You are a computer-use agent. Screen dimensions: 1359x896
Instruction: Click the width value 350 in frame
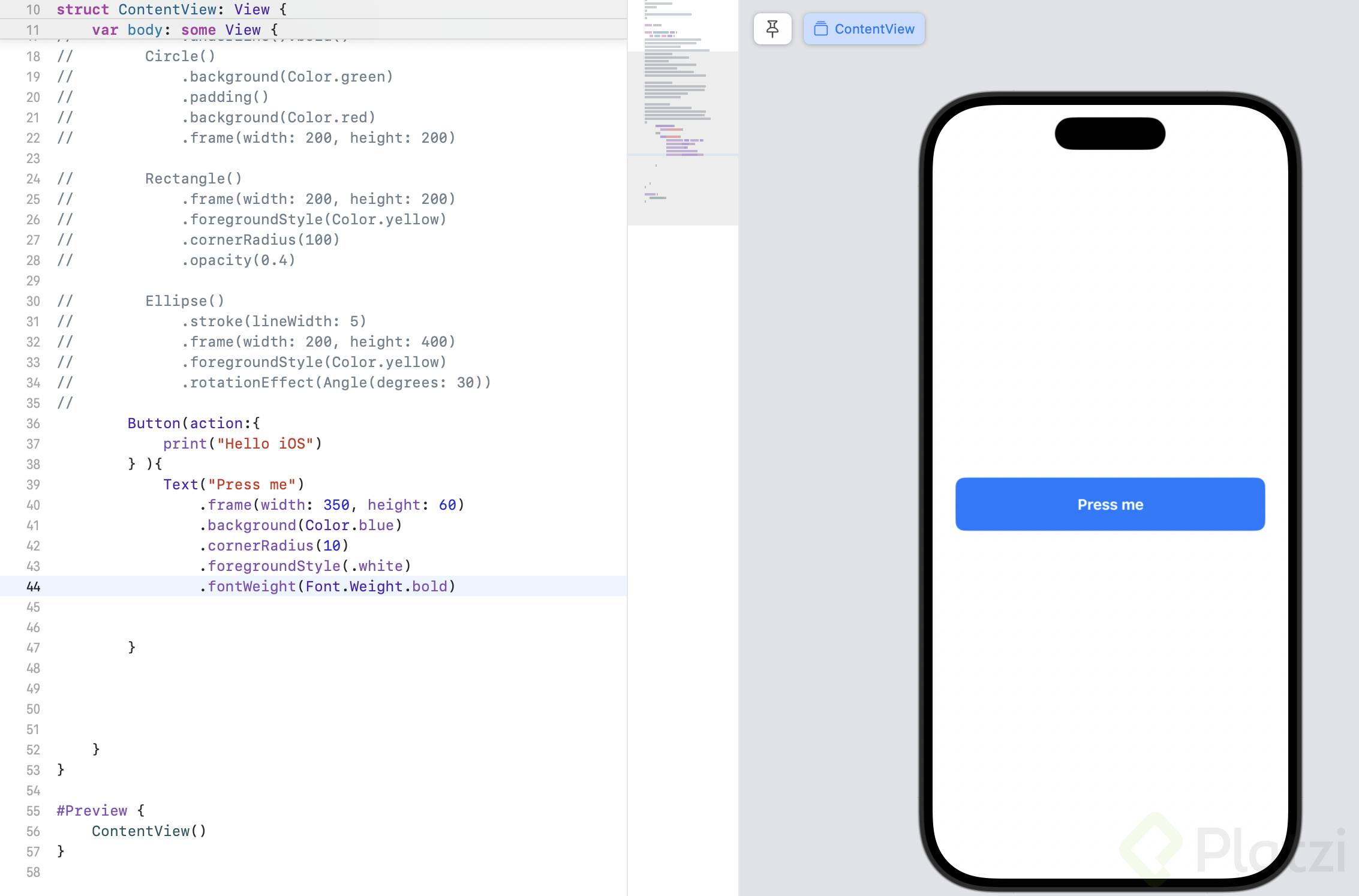[336, 505]
